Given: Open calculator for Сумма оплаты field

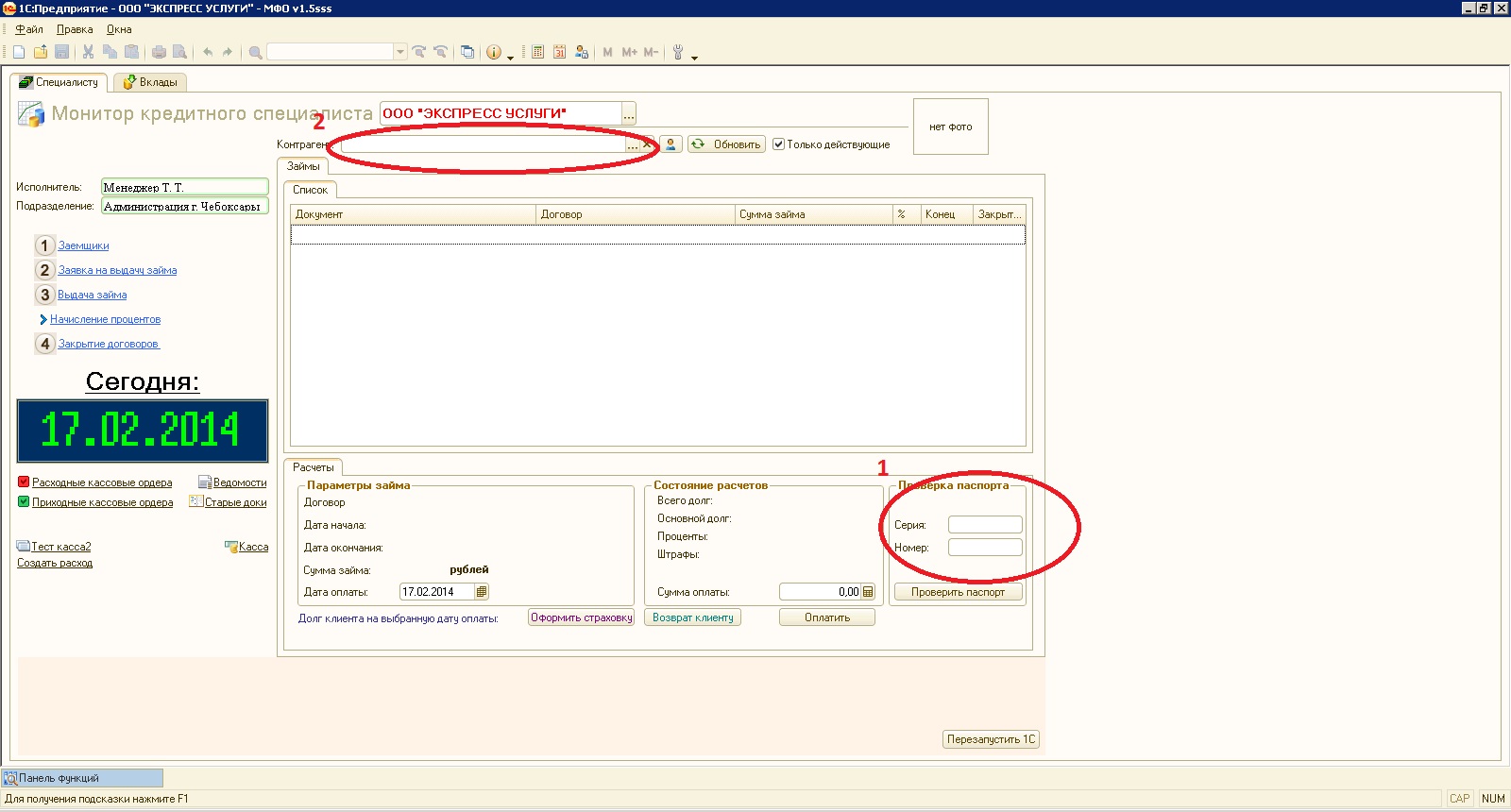Looking at the screenshot, I should (868, 592).
